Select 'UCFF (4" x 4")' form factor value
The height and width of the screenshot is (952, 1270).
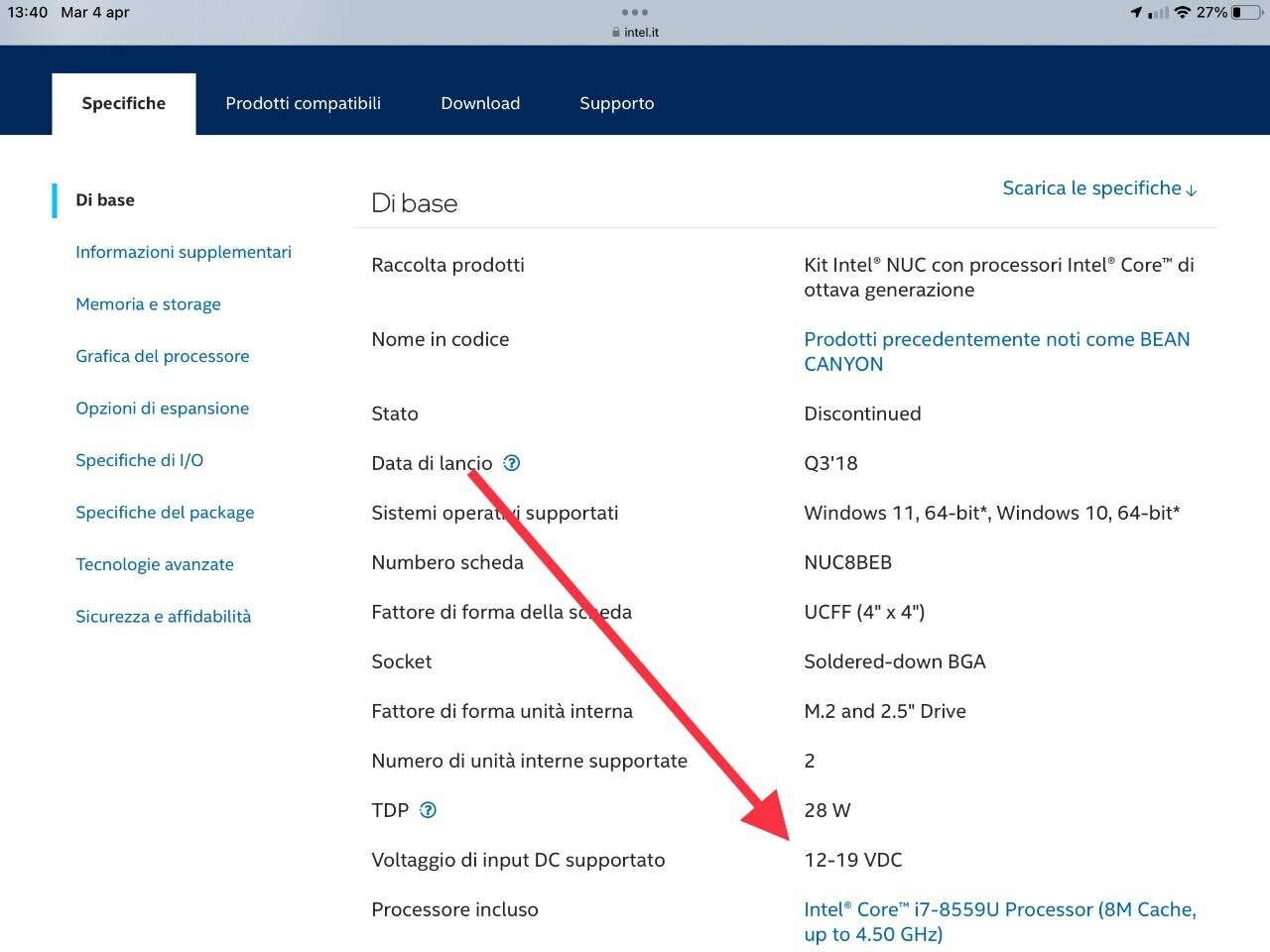(x=864, y=612)
